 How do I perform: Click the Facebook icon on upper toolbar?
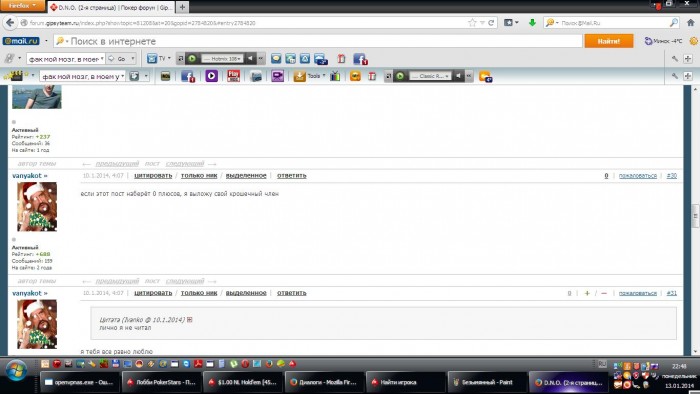click(x=360, y=59)
